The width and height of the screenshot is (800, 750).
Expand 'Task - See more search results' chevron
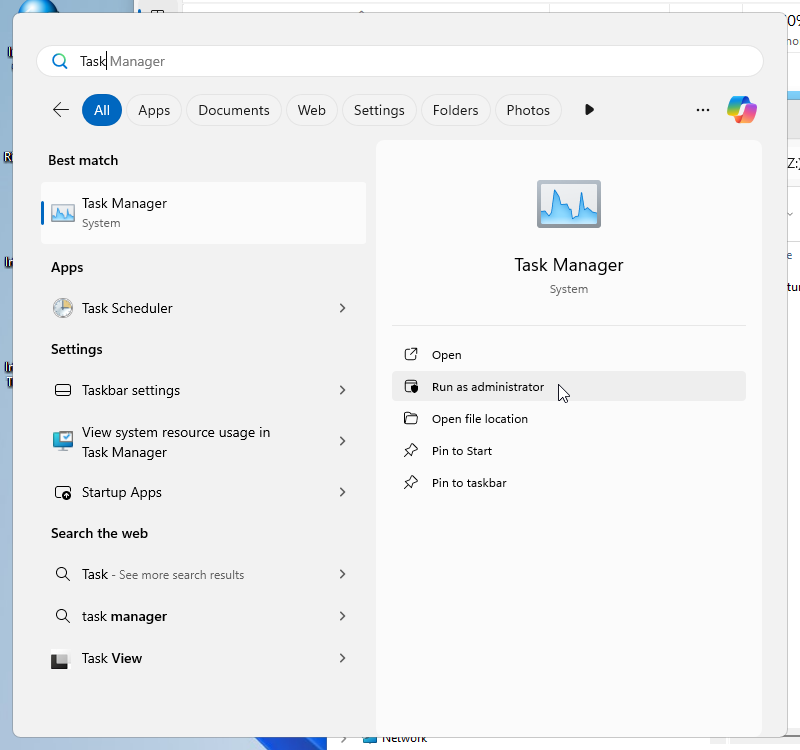coord(342,574)
